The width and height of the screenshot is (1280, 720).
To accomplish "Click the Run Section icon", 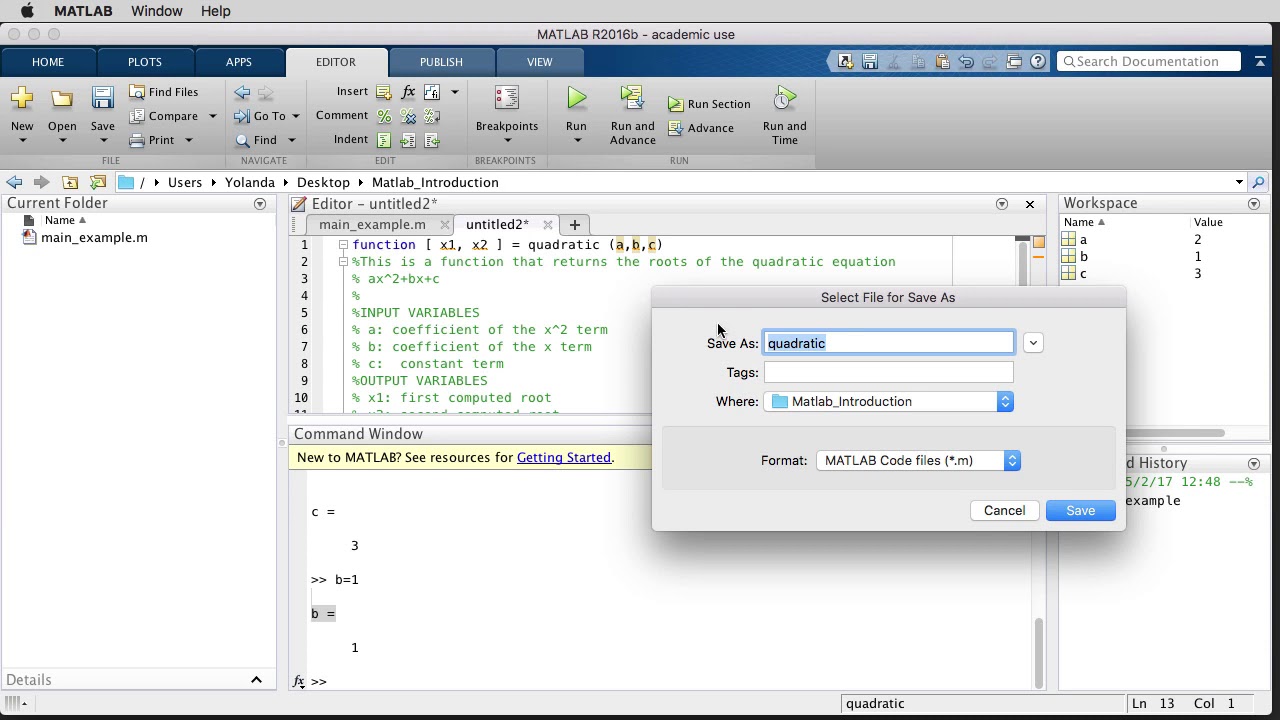I will [x=676, y=104].
